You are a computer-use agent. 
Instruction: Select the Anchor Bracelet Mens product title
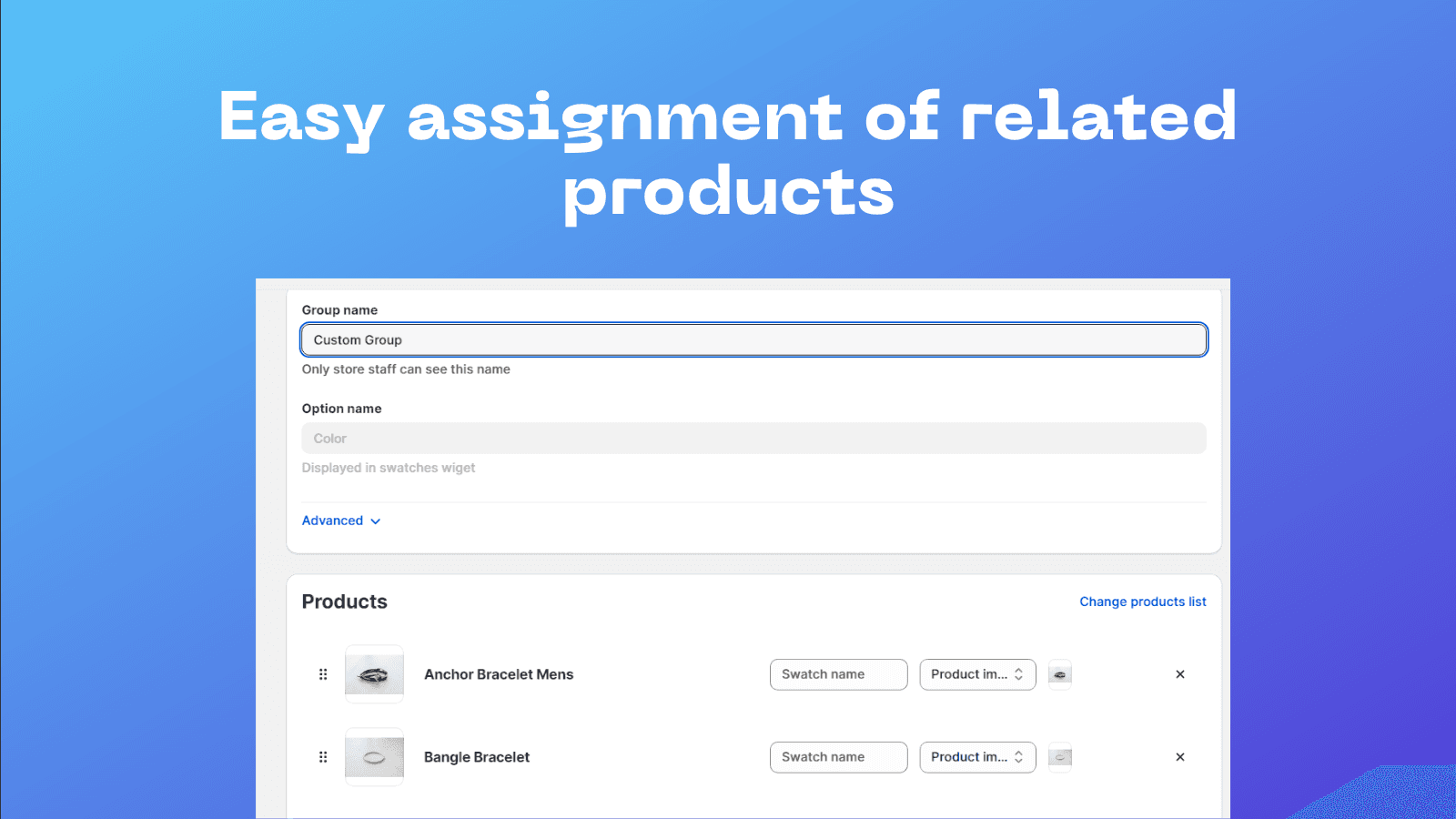click(499, 674)
